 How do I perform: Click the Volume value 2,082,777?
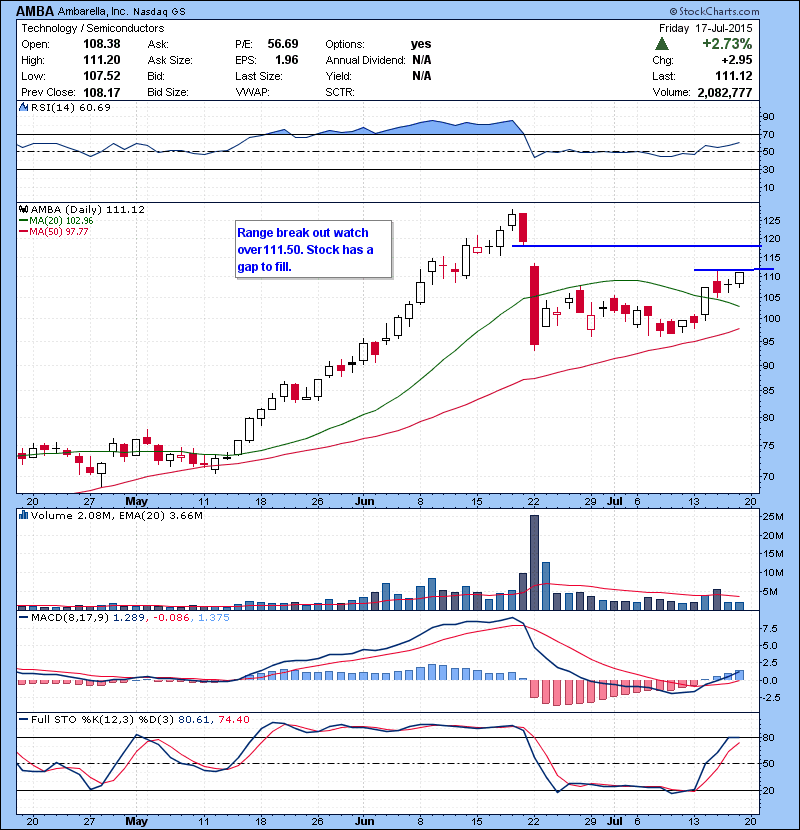(x=724, y=93)
